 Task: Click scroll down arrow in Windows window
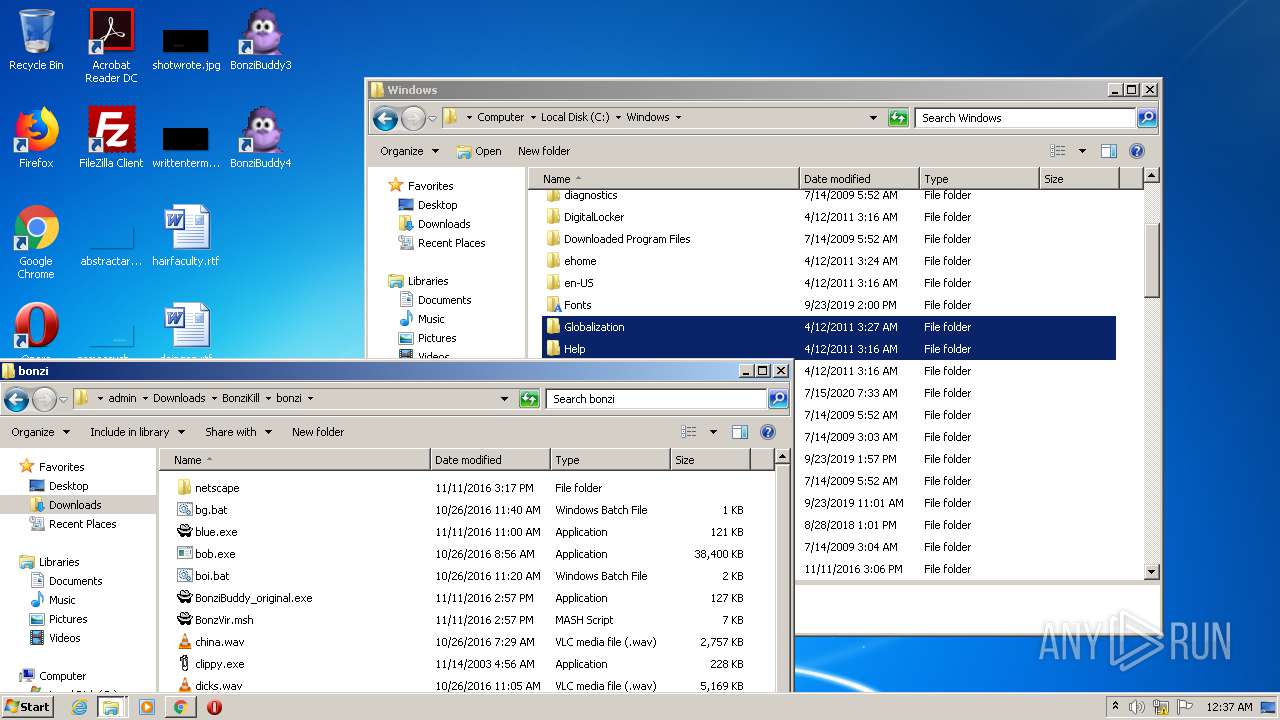(1151, 571)
